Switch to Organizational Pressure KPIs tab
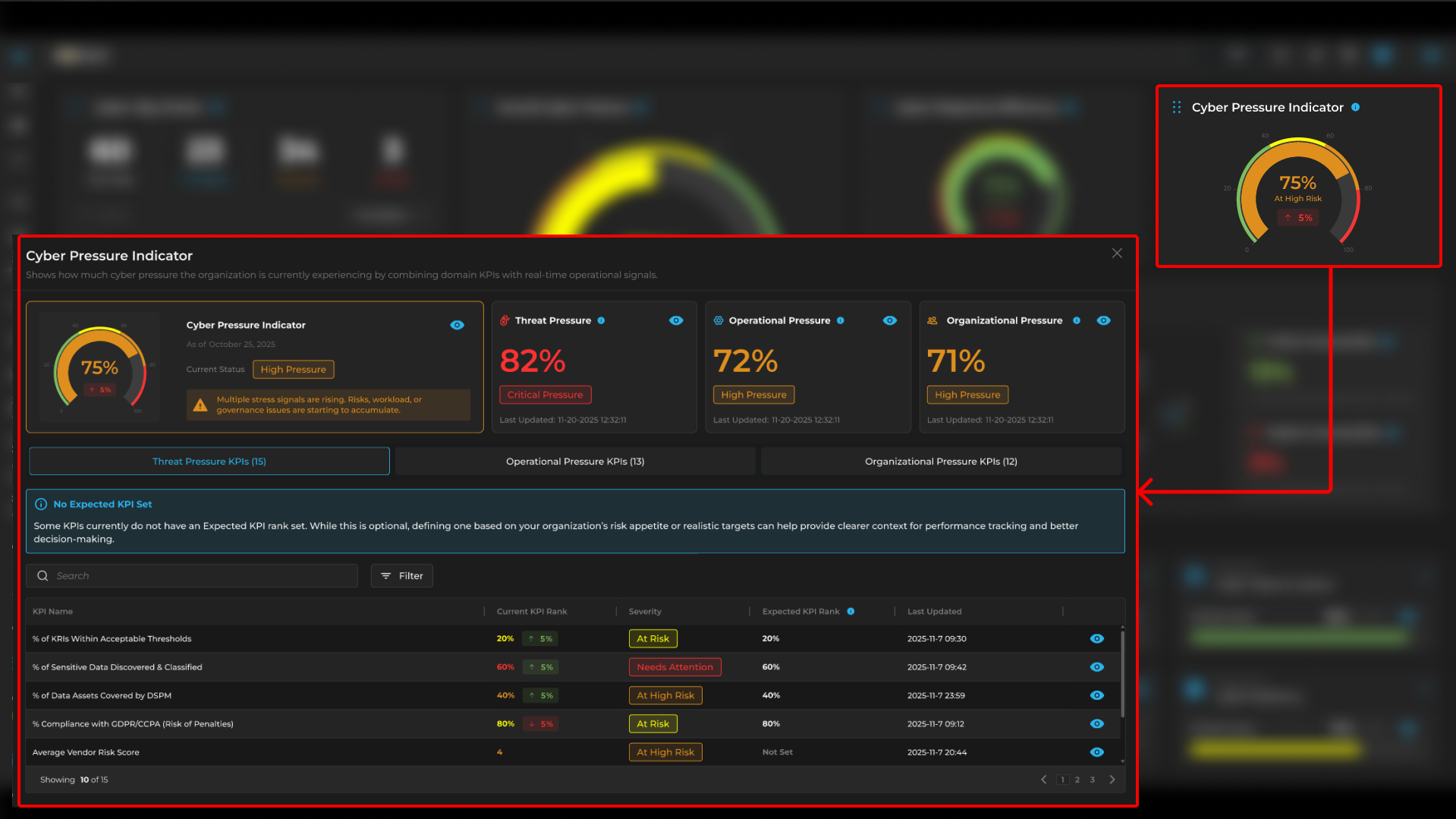Image resolution: width=1456 pixels, height=819 pixels. [940, 461]
